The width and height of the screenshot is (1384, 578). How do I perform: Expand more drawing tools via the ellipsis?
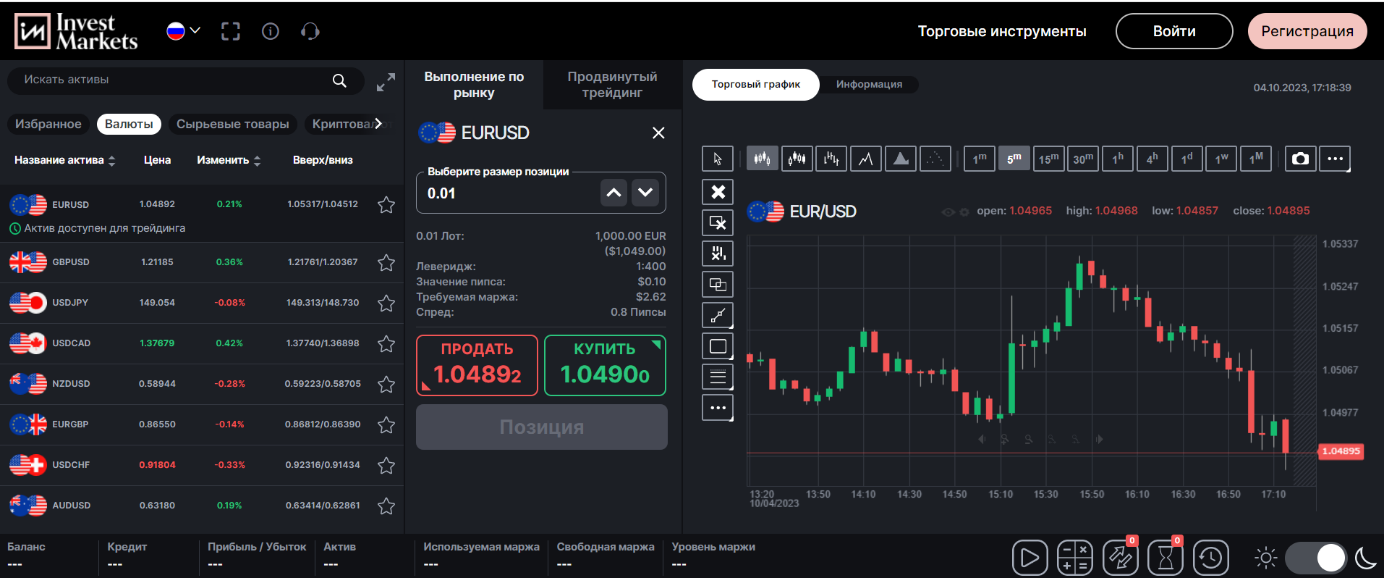(x=717, y=408)
